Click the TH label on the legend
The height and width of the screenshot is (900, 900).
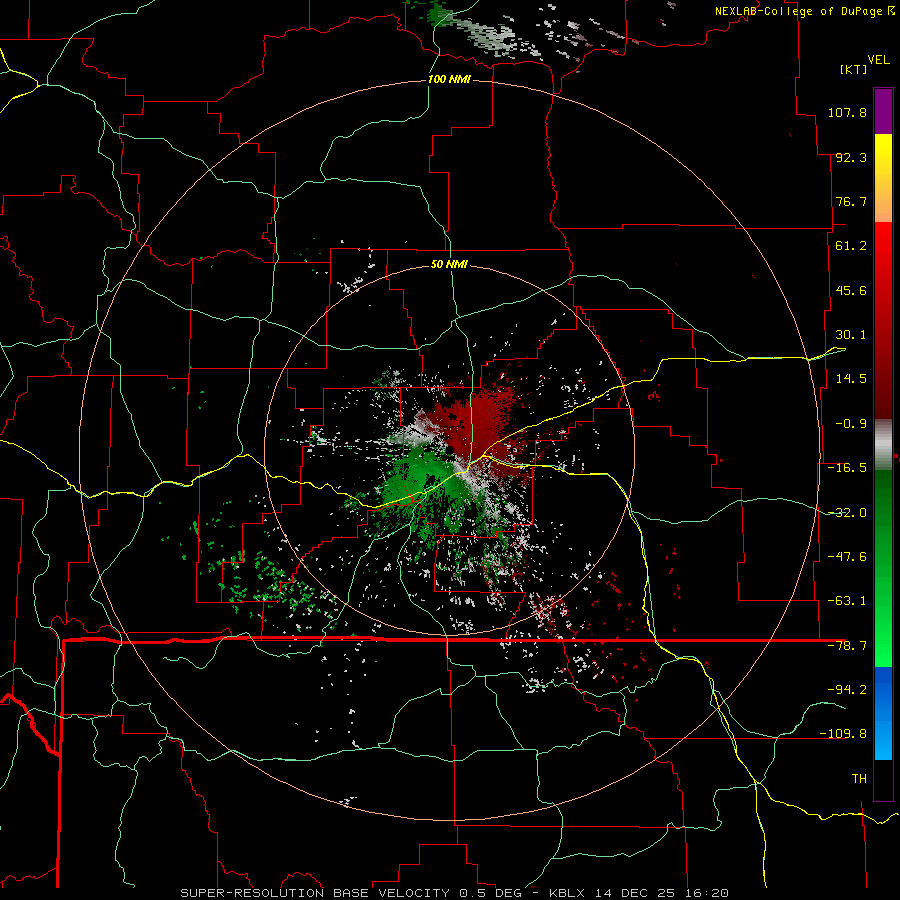859,779
